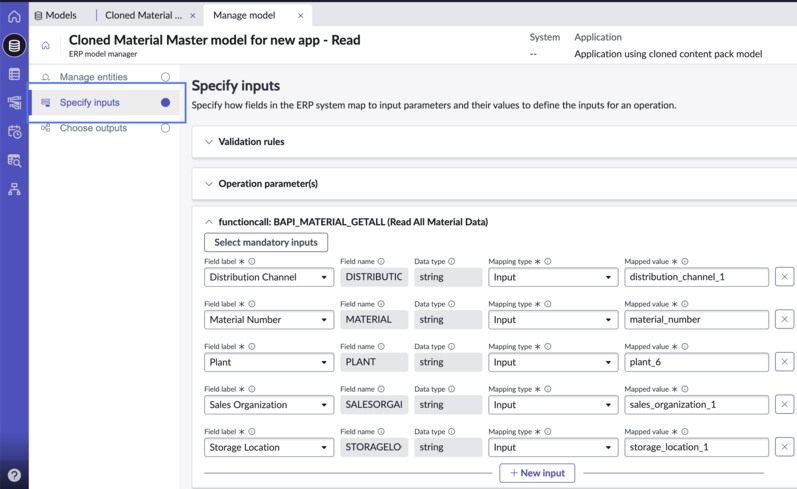Open the home icon in left sidebar
This screenshot has height=489, width=797.
(x=14, y=16)
